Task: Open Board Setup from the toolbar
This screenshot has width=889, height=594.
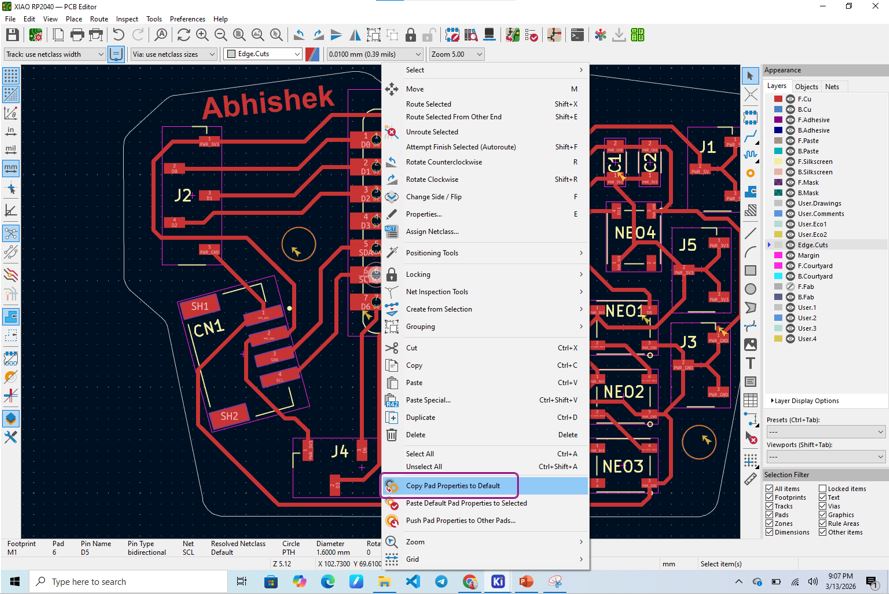Action: click(x=35, y=35)
